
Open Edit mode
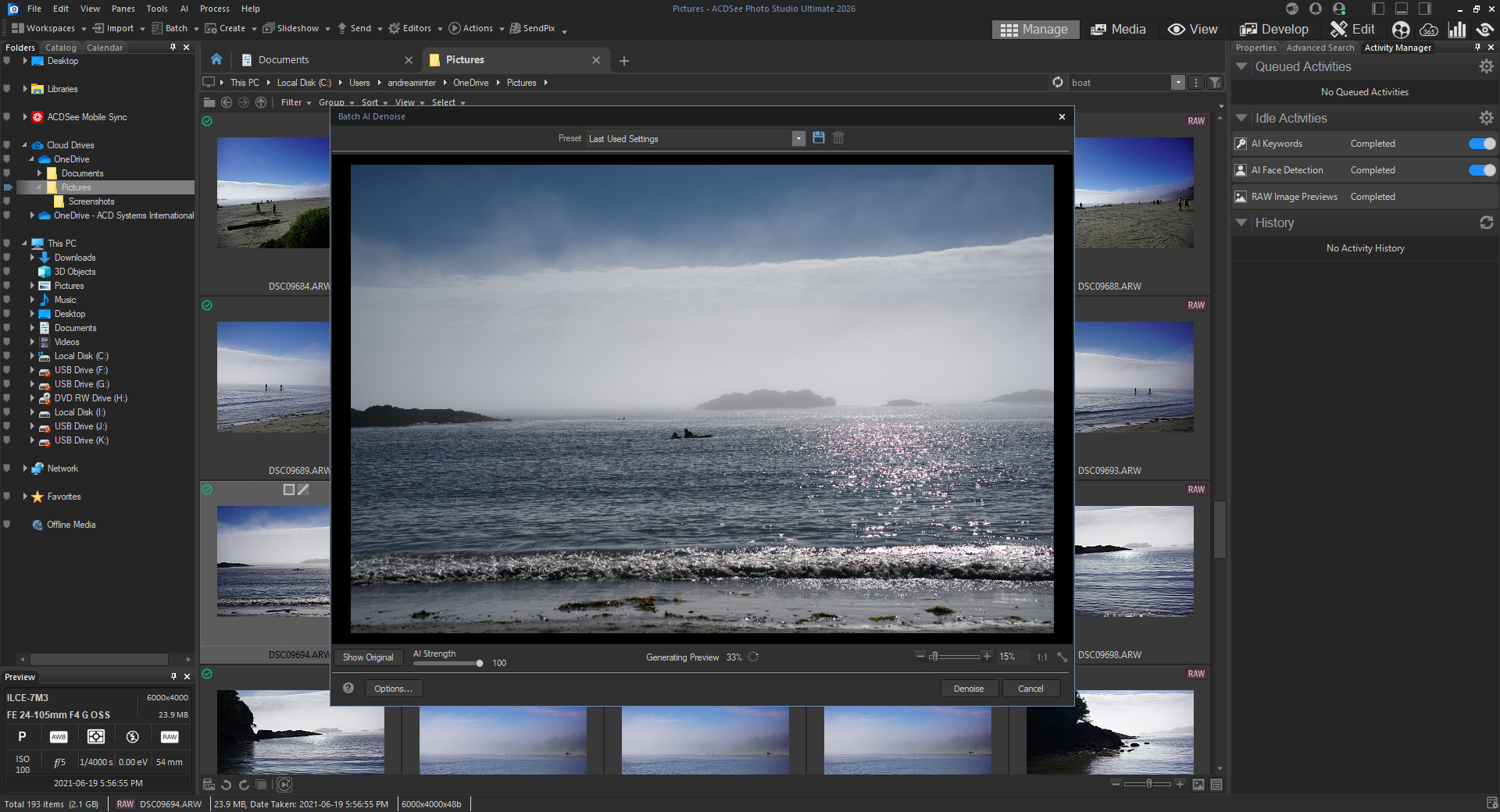1352,29
